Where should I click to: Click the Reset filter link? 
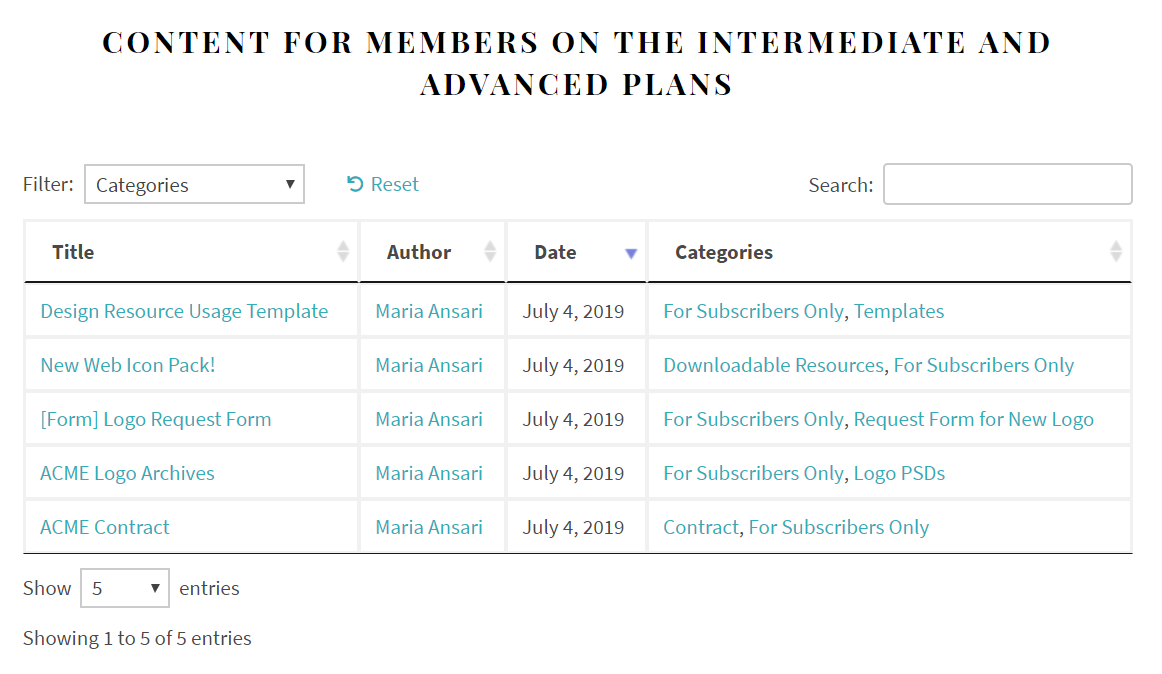coord(382,184)
